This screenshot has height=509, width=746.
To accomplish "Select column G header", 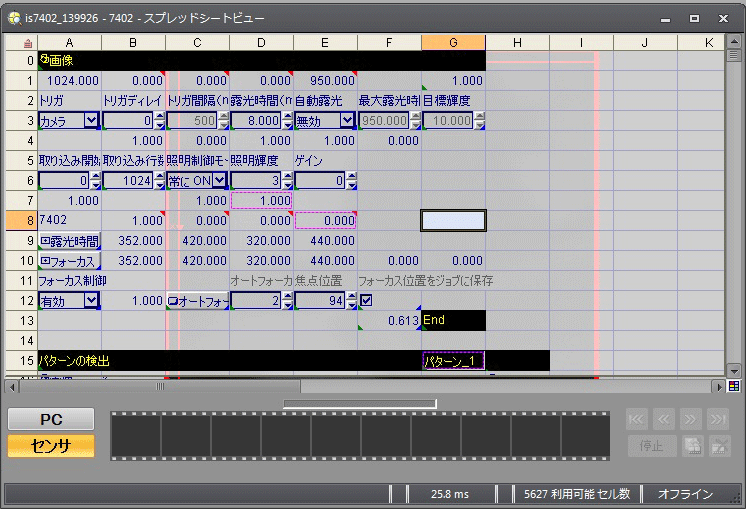I will pos(453,42).
